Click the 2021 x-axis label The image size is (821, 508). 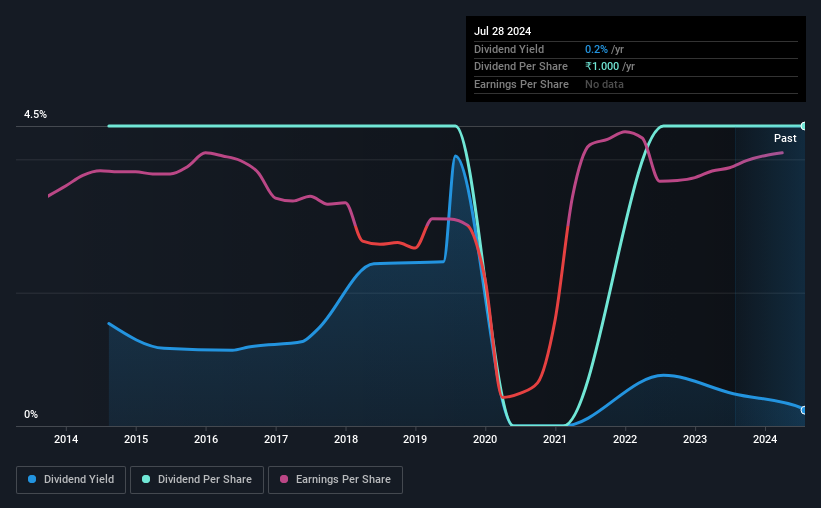tap(555, 439)
